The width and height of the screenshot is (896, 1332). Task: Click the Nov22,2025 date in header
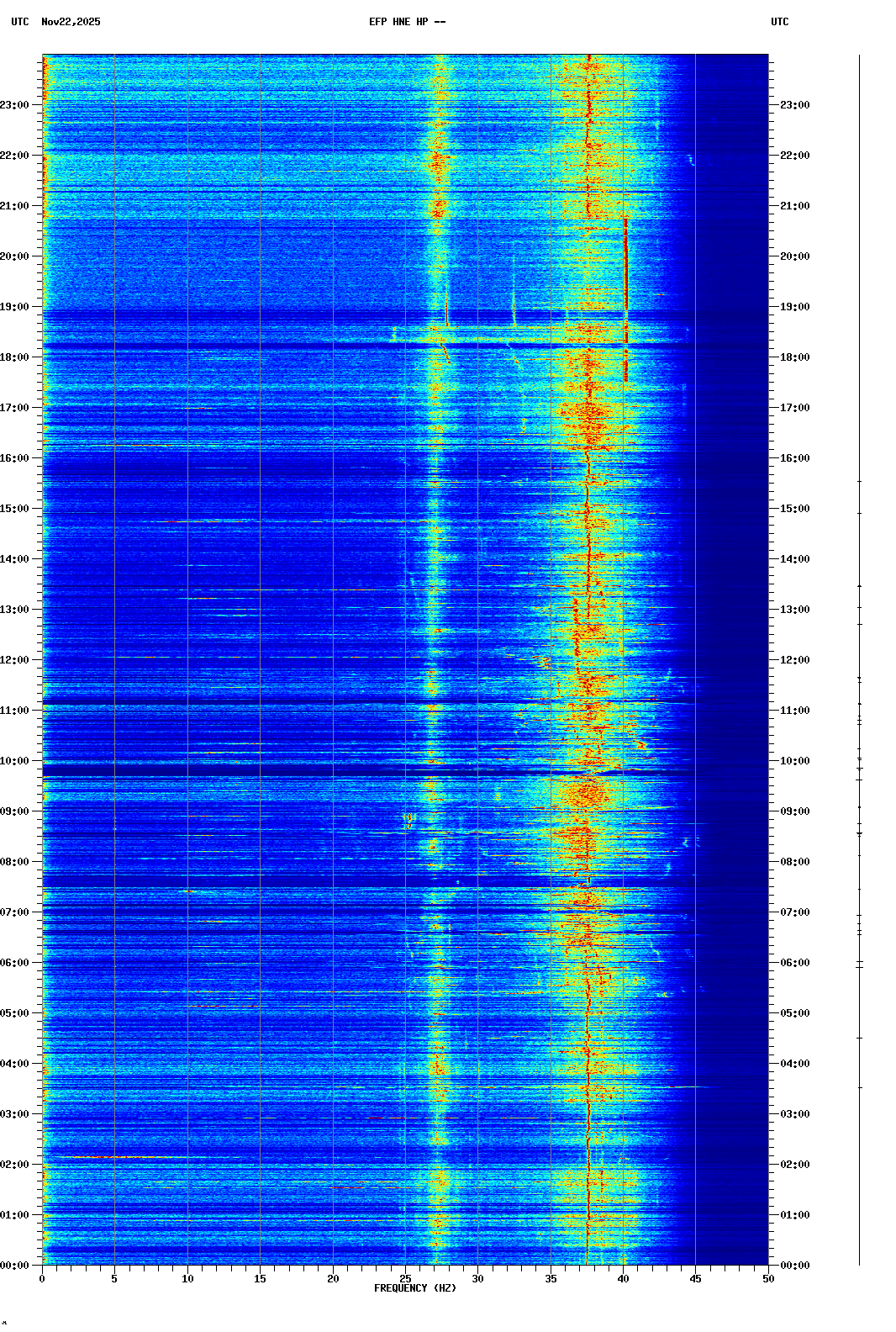pos(71,22)
